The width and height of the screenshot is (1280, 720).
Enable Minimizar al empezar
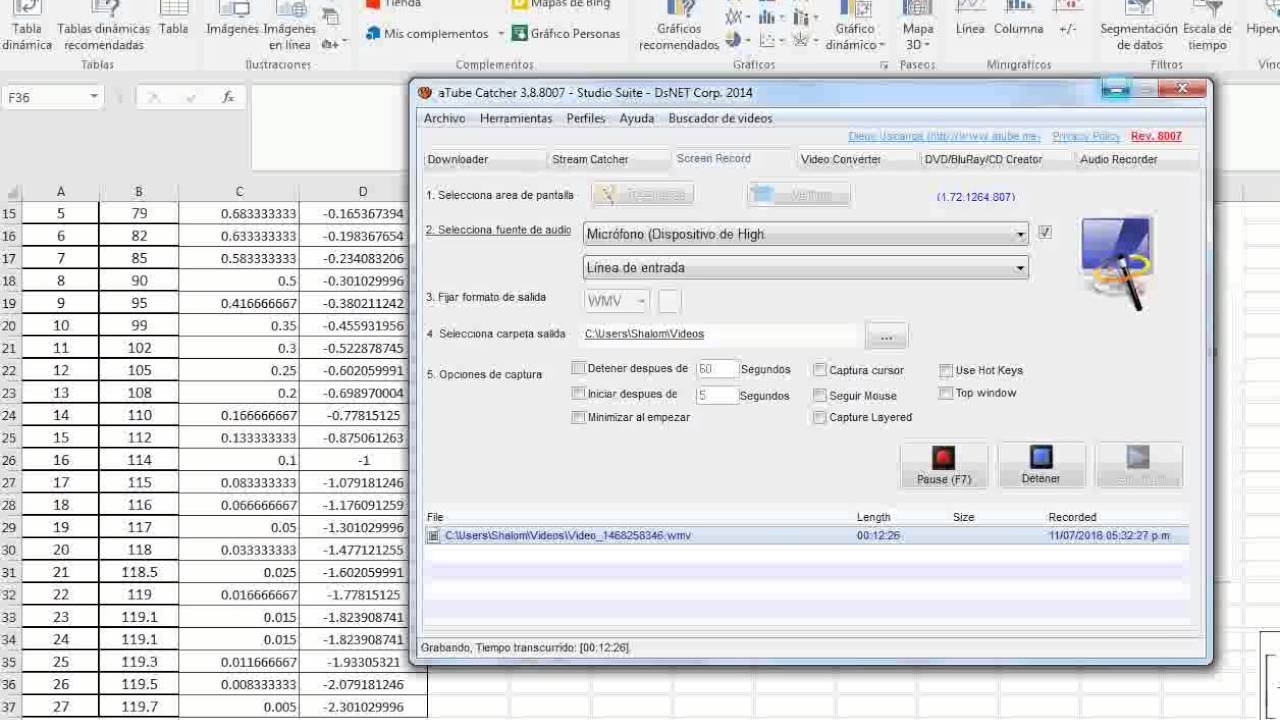tap(578, 417)
